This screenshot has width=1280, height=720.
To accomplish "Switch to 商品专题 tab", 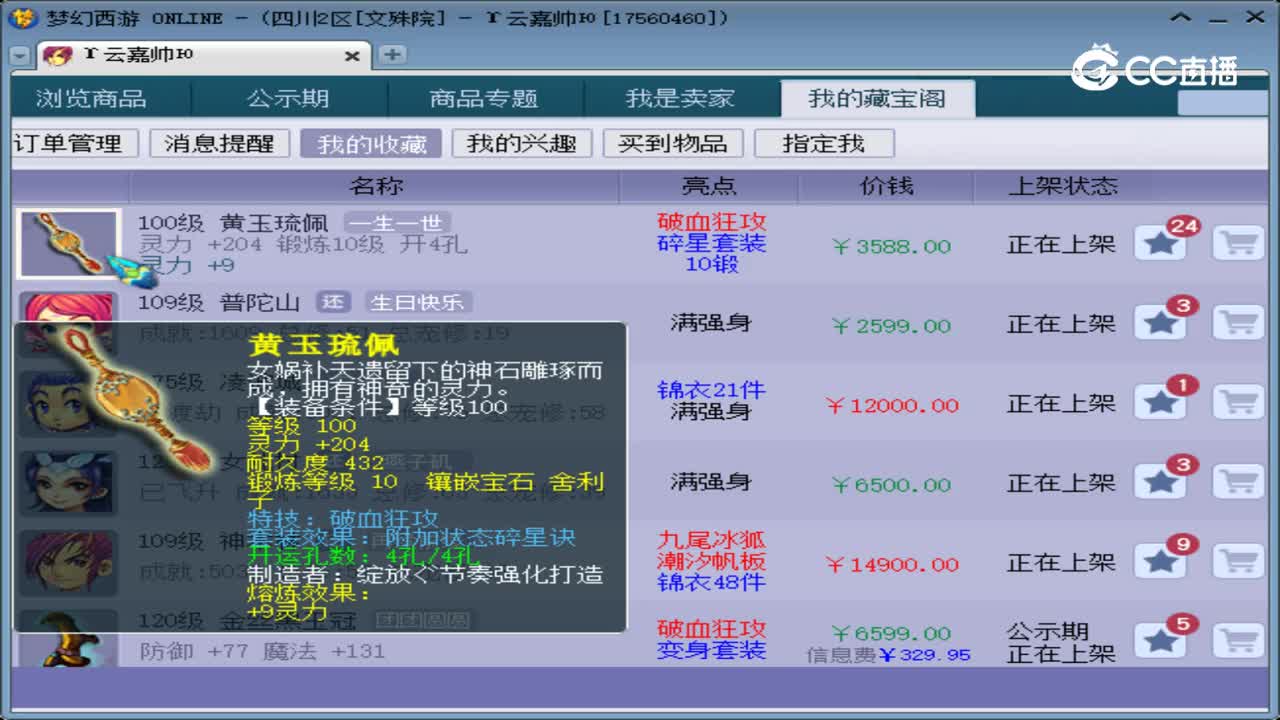I will point(484,98).
